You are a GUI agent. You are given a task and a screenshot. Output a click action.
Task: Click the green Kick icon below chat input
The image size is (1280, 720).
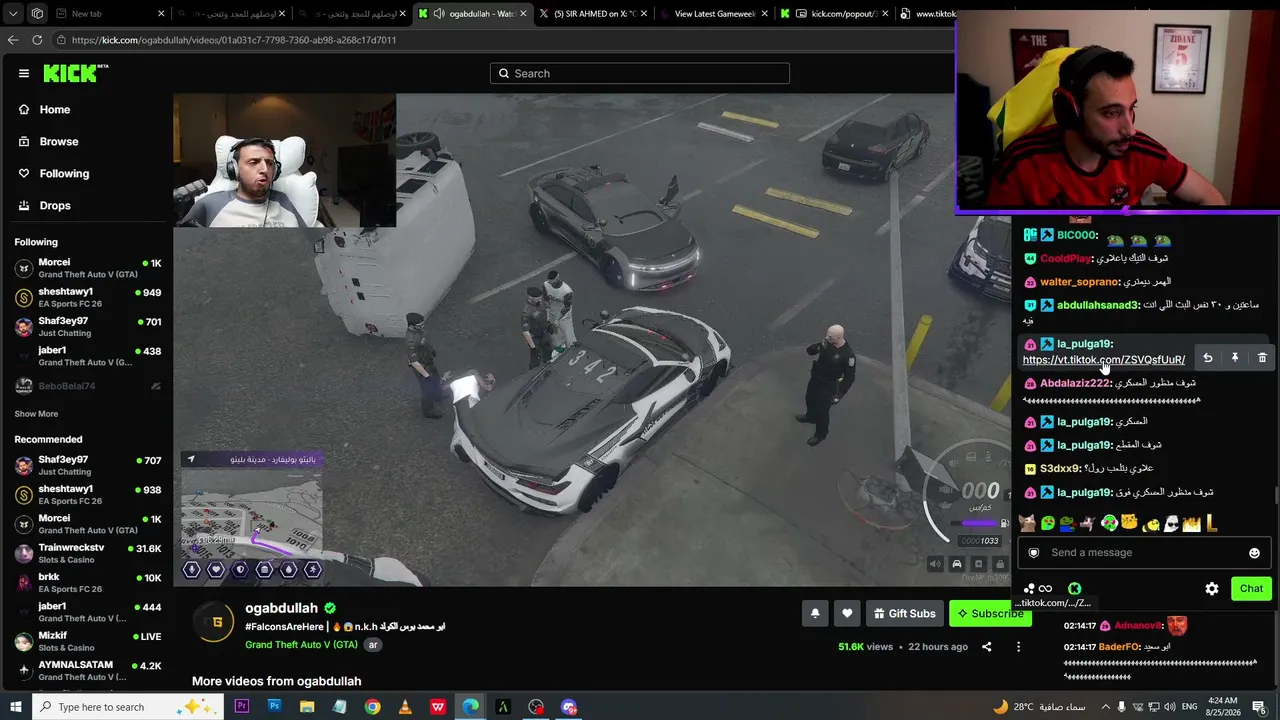(x=1074, y=589)
